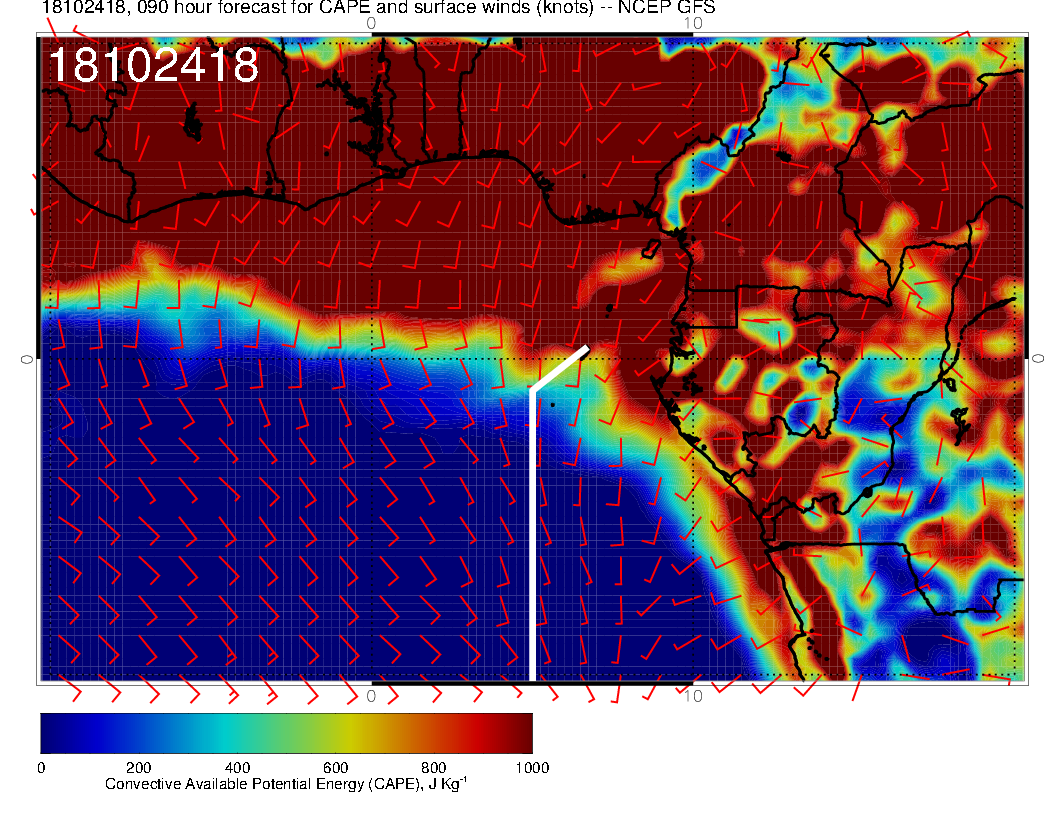Screen dimensions: 1056x816
Task: Click the 0 longitude label above the map
Action: pyautogui.click(x=372, y=22)
